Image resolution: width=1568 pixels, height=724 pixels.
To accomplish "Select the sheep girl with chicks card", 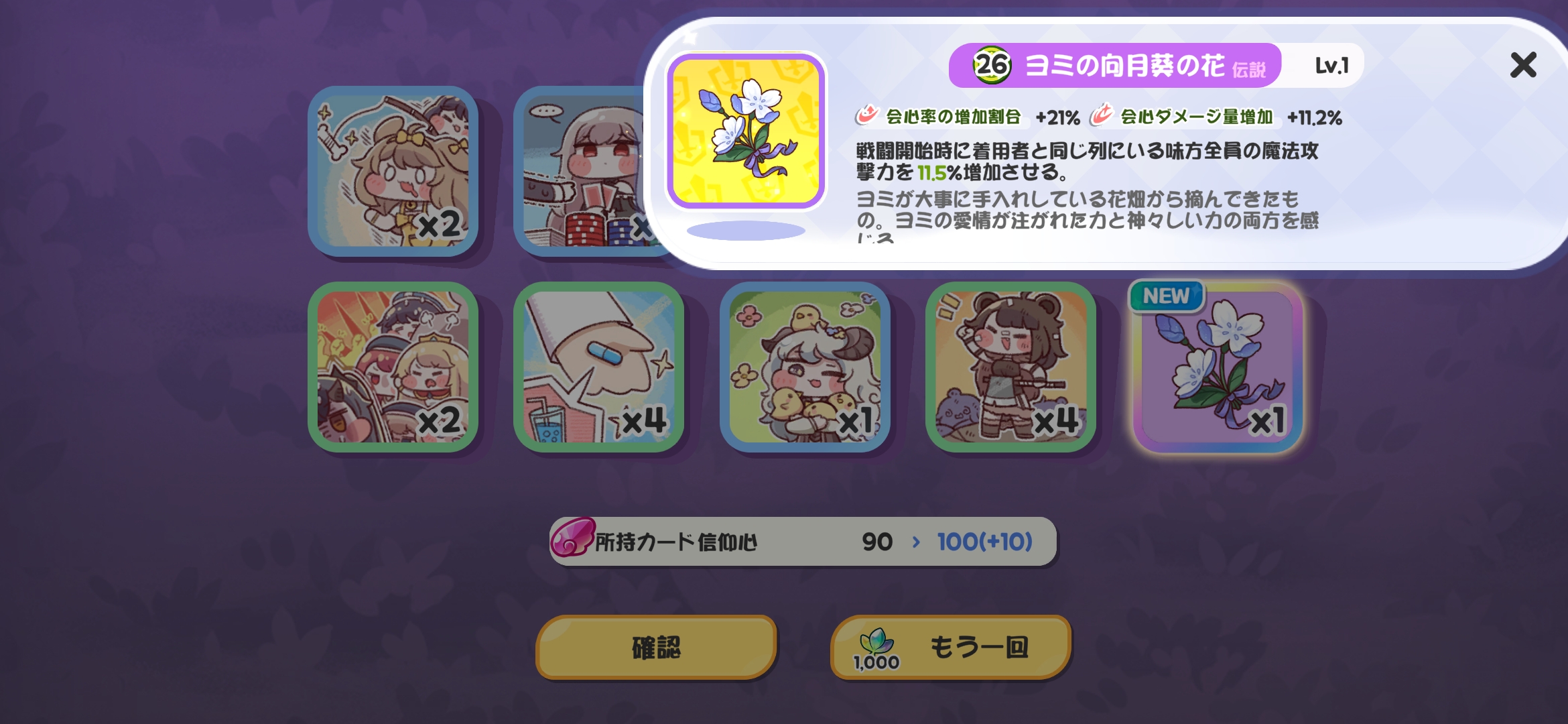I will 805,367.
